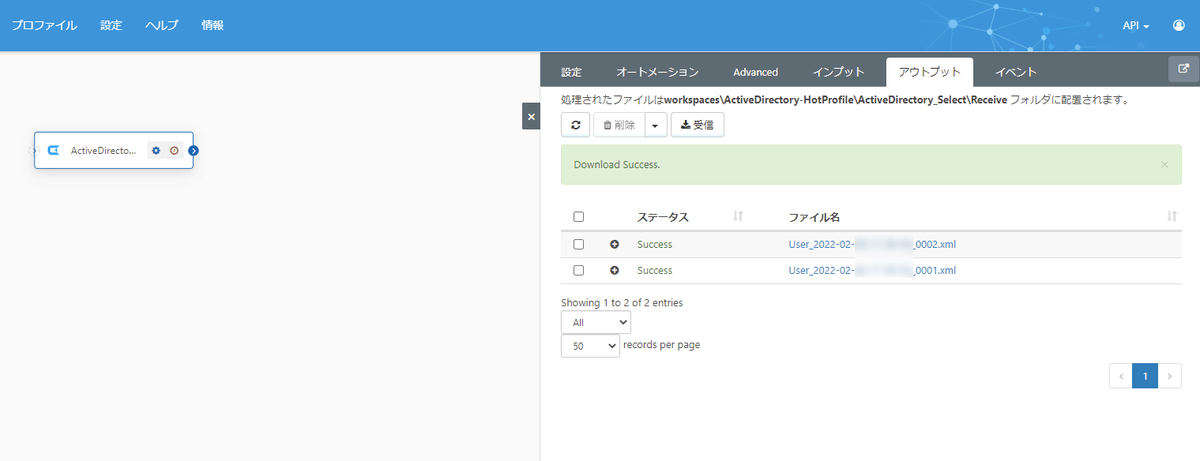Click the connector blue output arrow
The width and height of the screenshot is (1200, 461).
[194, 151]
